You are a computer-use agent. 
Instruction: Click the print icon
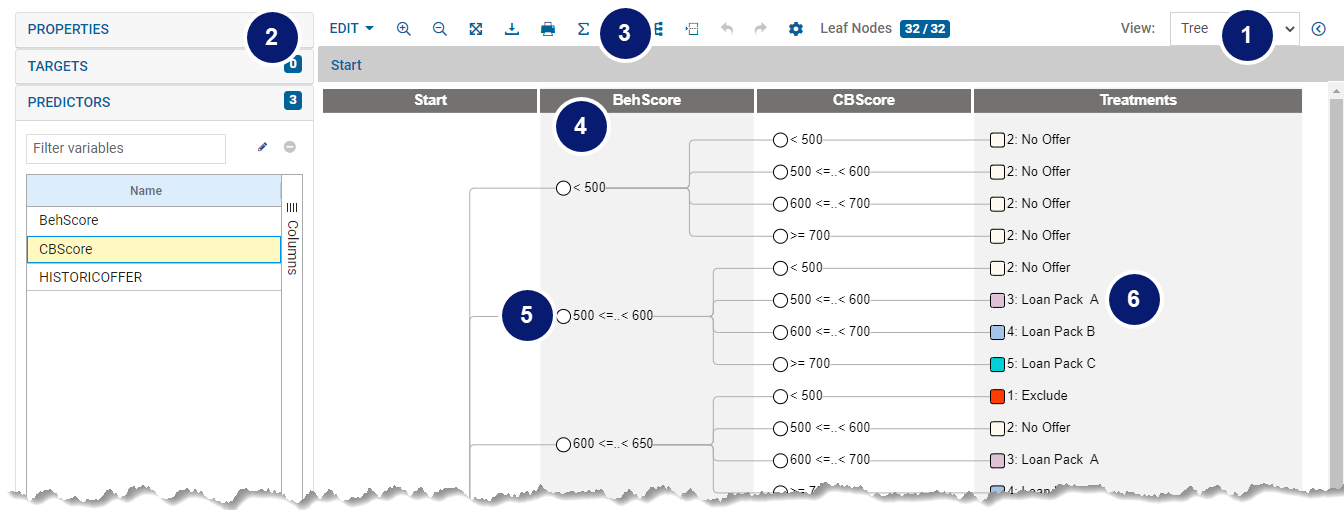point(548,29)
